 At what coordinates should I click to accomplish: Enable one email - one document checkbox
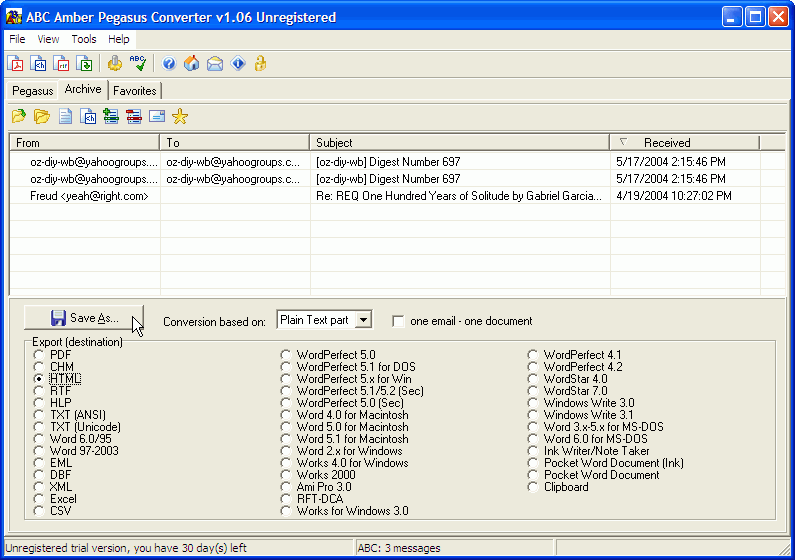coord(399,321)
